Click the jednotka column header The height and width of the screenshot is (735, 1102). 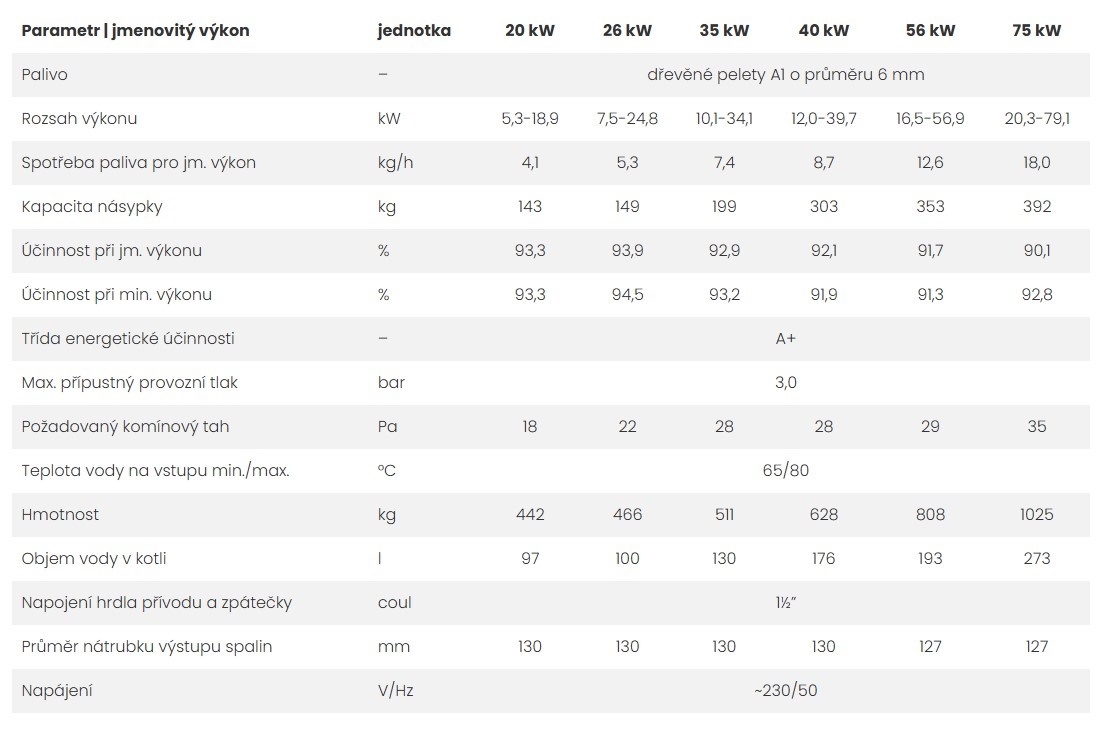coord(414,31)
